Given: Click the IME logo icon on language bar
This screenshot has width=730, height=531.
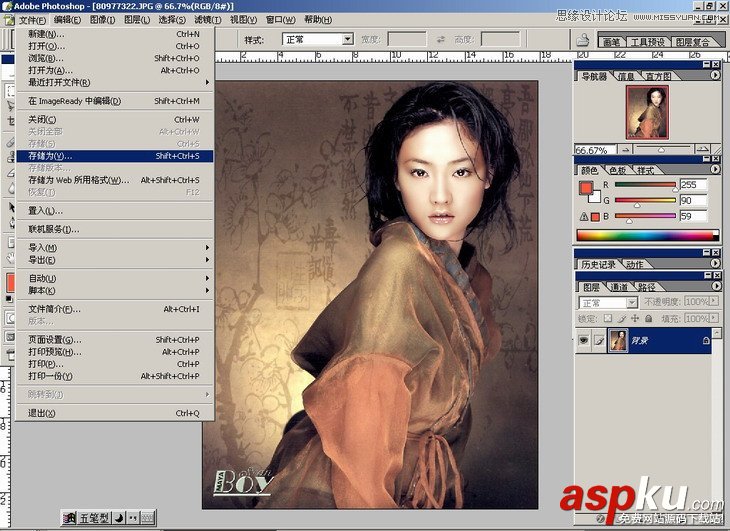Looking at the screenshot, I should coord(69,518).
